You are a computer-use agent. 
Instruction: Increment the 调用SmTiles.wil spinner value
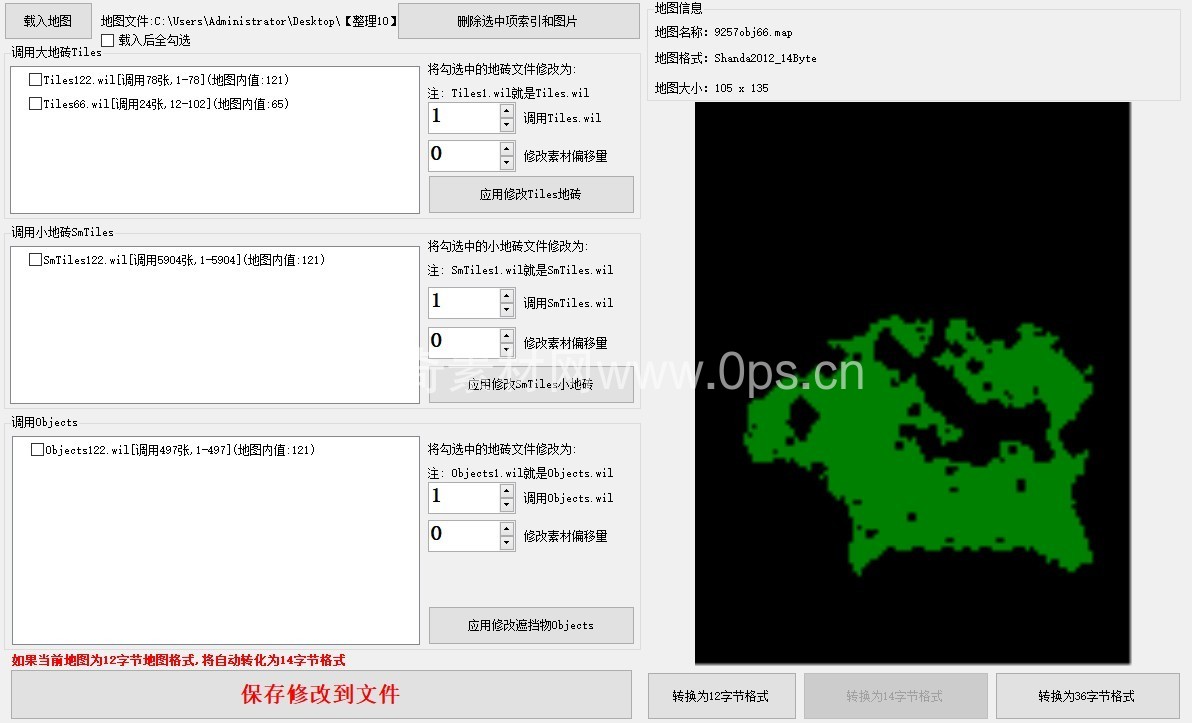507,296
